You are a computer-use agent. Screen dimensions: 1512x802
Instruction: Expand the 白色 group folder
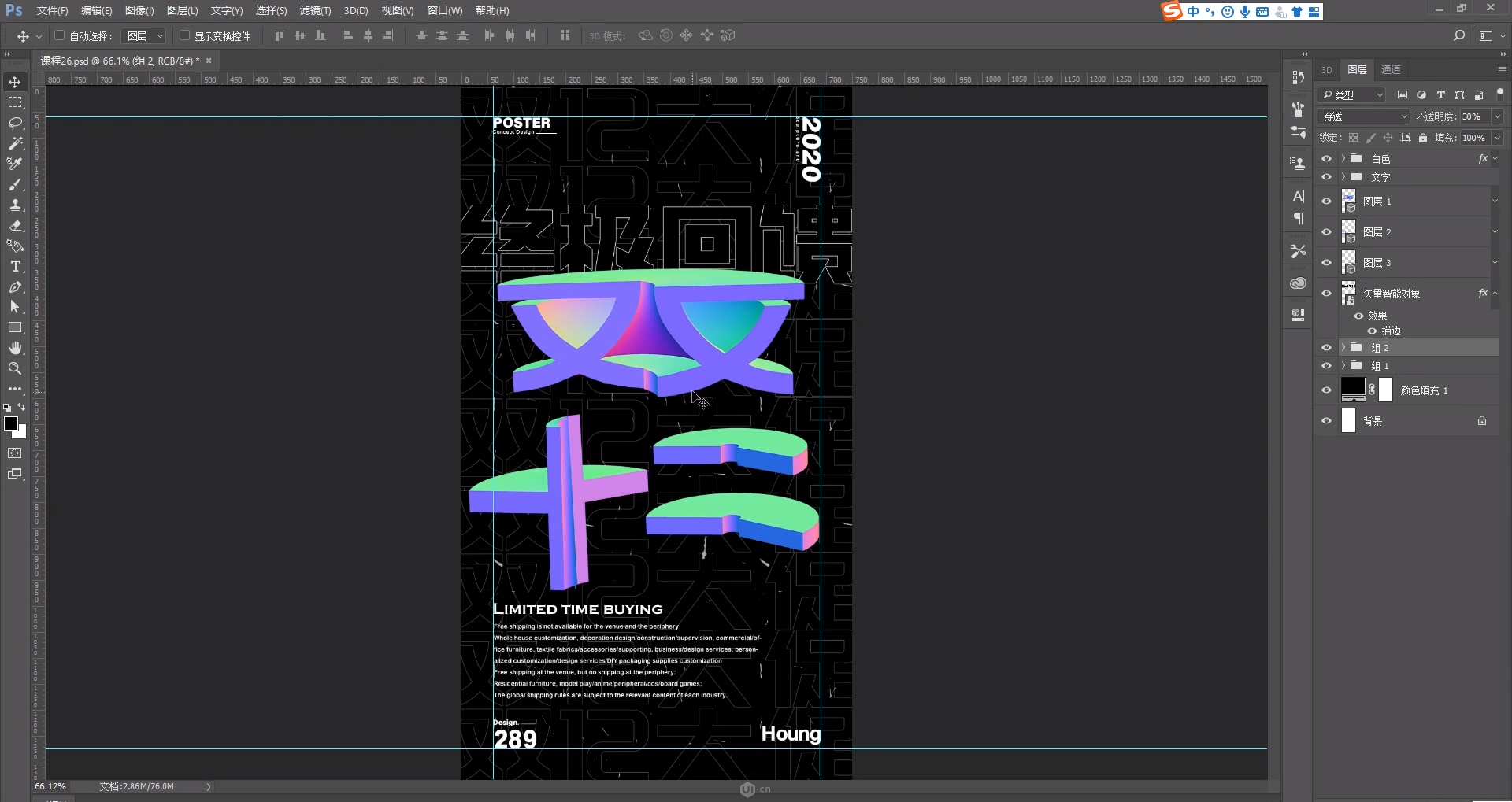coord(1343,159)
